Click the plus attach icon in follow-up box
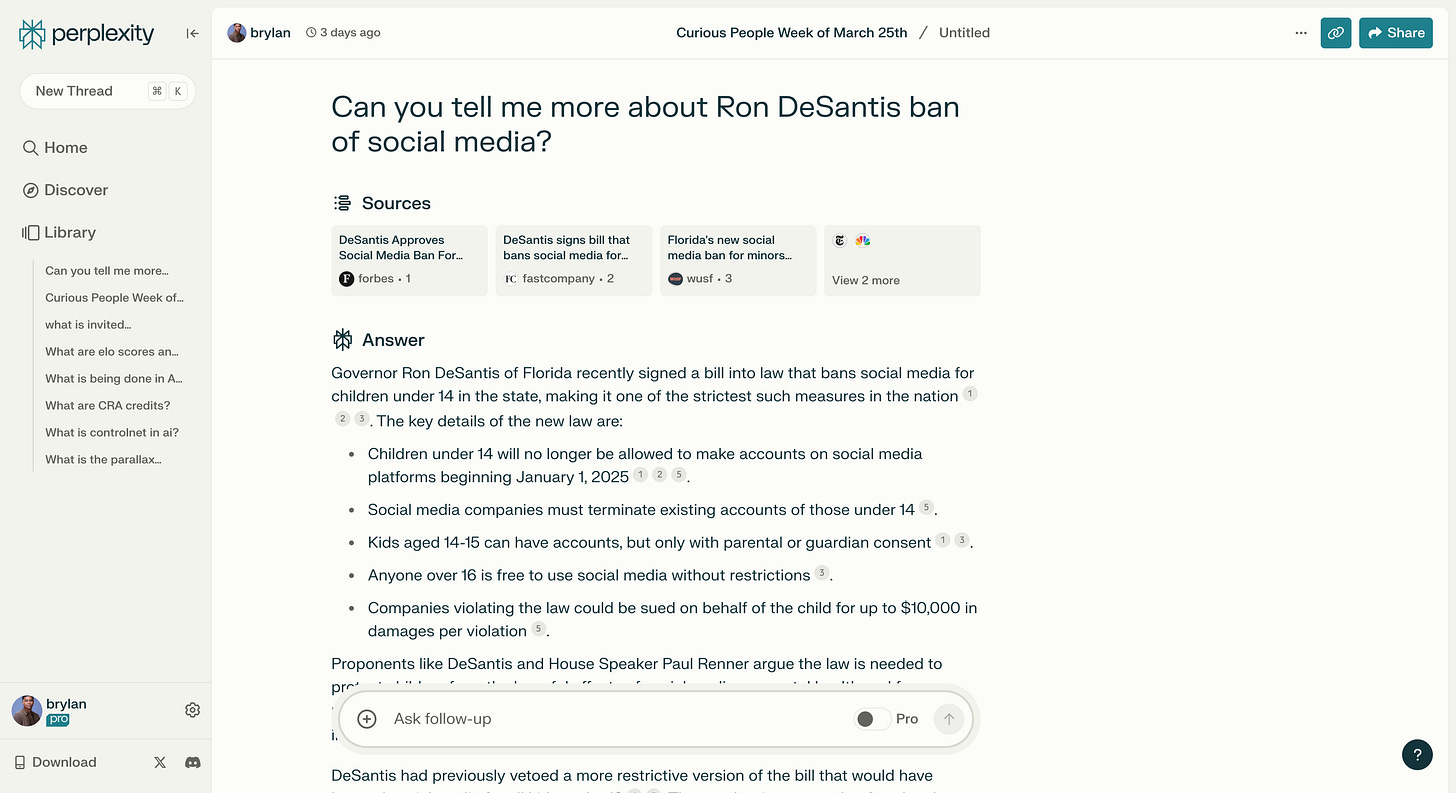1456x793 pixels. 367,719
